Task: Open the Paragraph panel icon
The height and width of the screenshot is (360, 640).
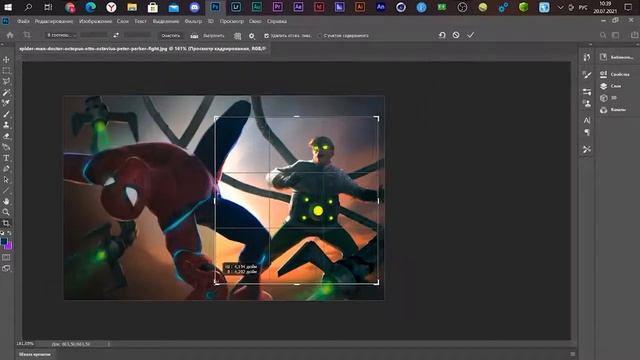Action: click(587, 132)
